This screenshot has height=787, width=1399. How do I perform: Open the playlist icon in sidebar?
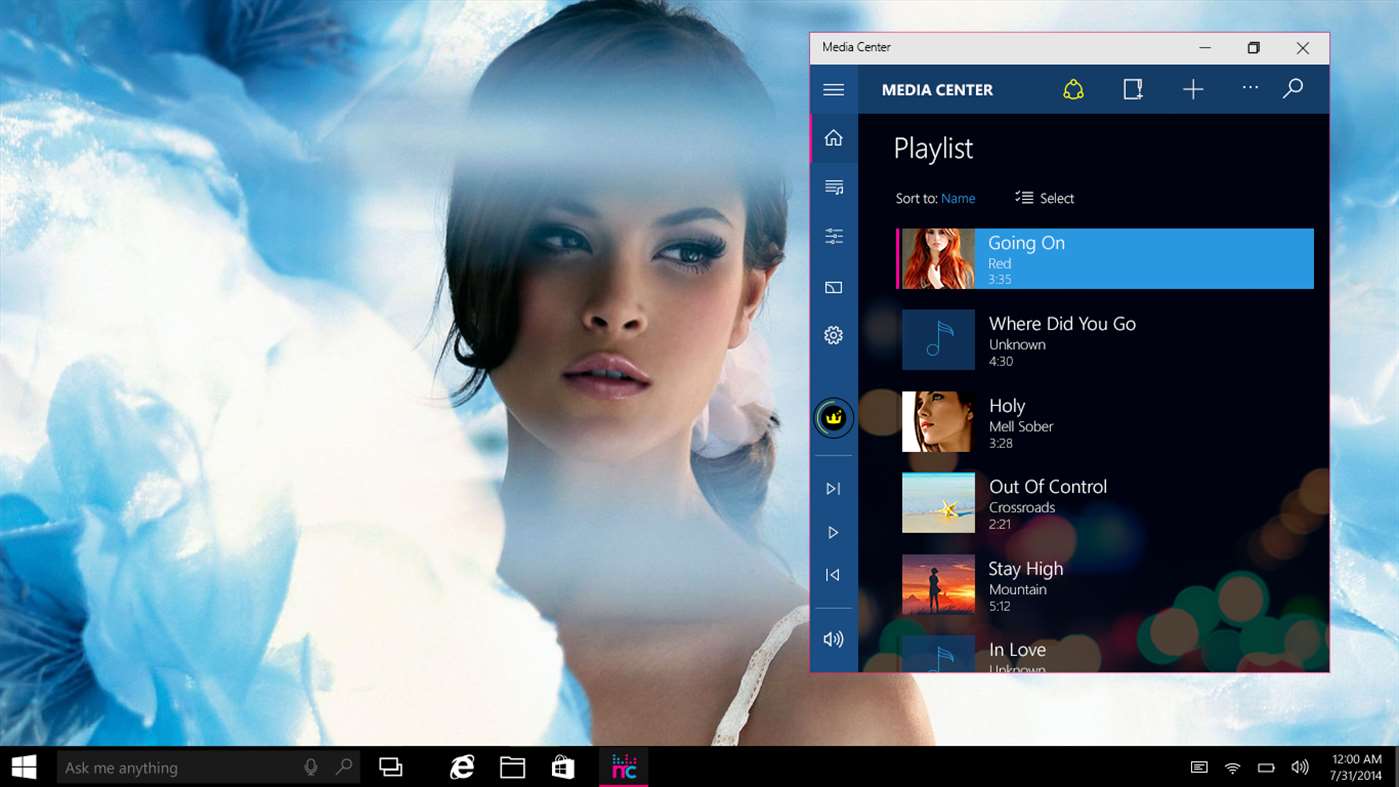pyautogui.click(x=833, y=187)
